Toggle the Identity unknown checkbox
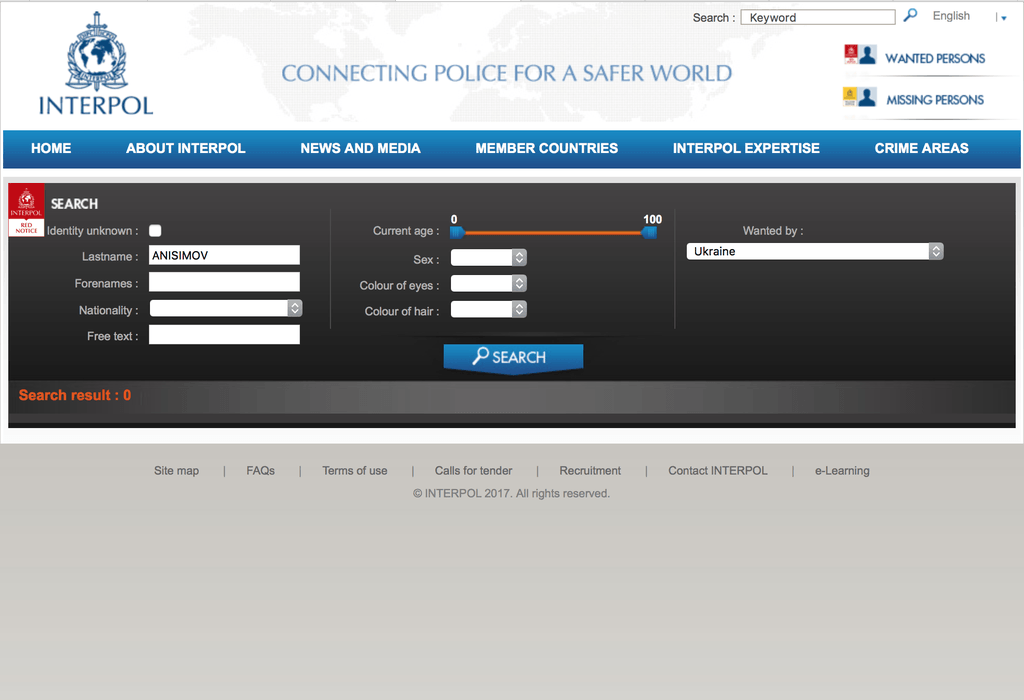Viewport: 1024px width, 700px height. pyautogui.click(x=155, y=231)
